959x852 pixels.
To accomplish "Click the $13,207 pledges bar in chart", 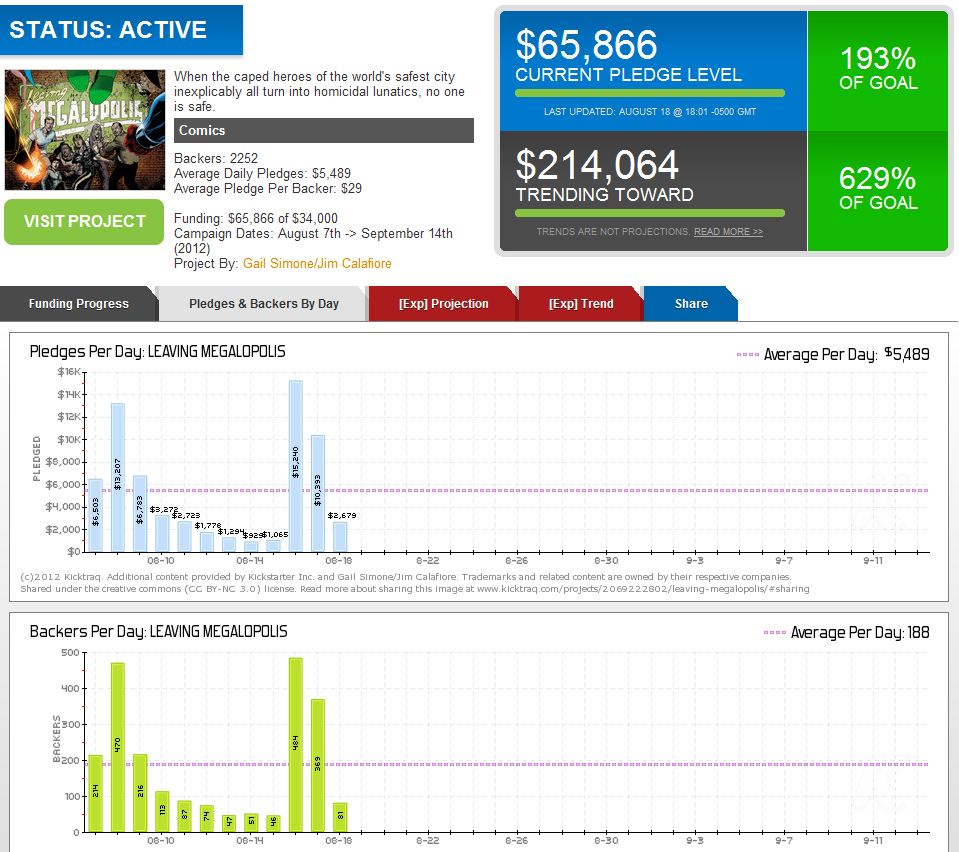I will pyautogui.click(x=118, y=477).
